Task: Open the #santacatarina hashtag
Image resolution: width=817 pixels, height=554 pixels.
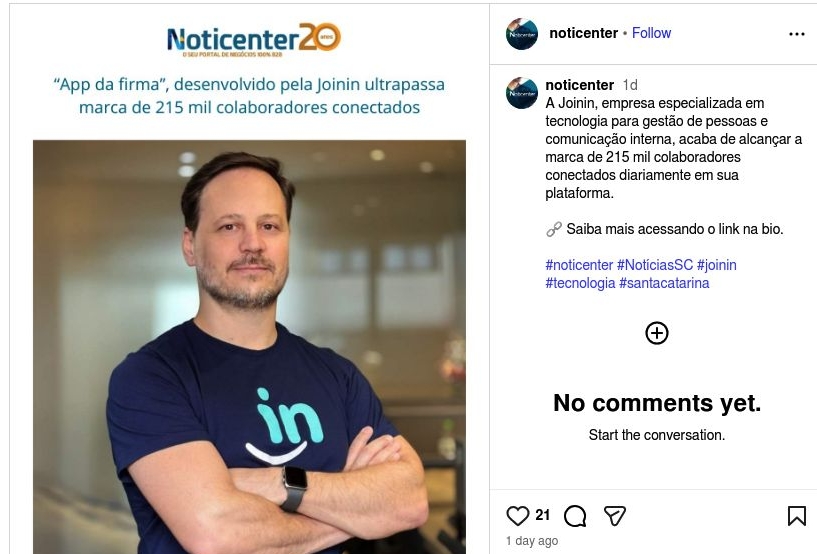Action: tap(664, 283)
